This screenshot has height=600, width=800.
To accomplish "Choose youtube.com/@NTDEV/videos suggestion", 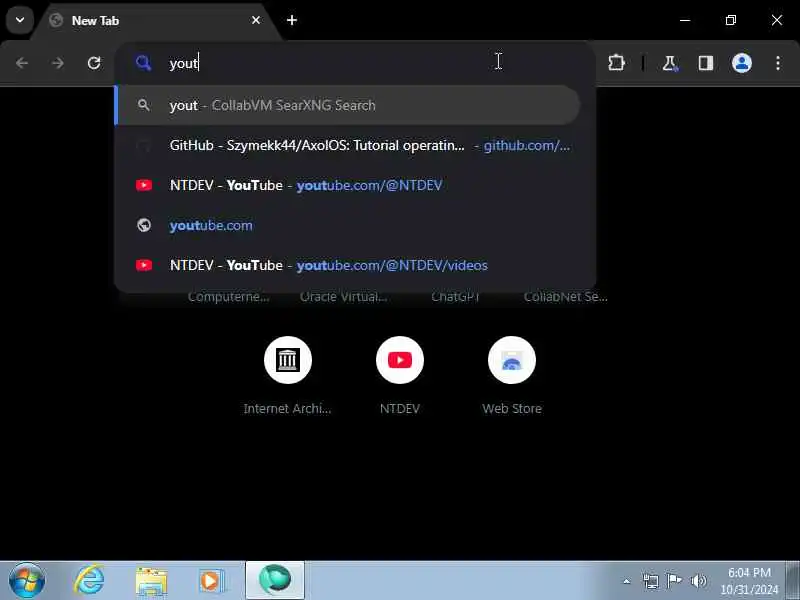I will click(x=348, y=265).
